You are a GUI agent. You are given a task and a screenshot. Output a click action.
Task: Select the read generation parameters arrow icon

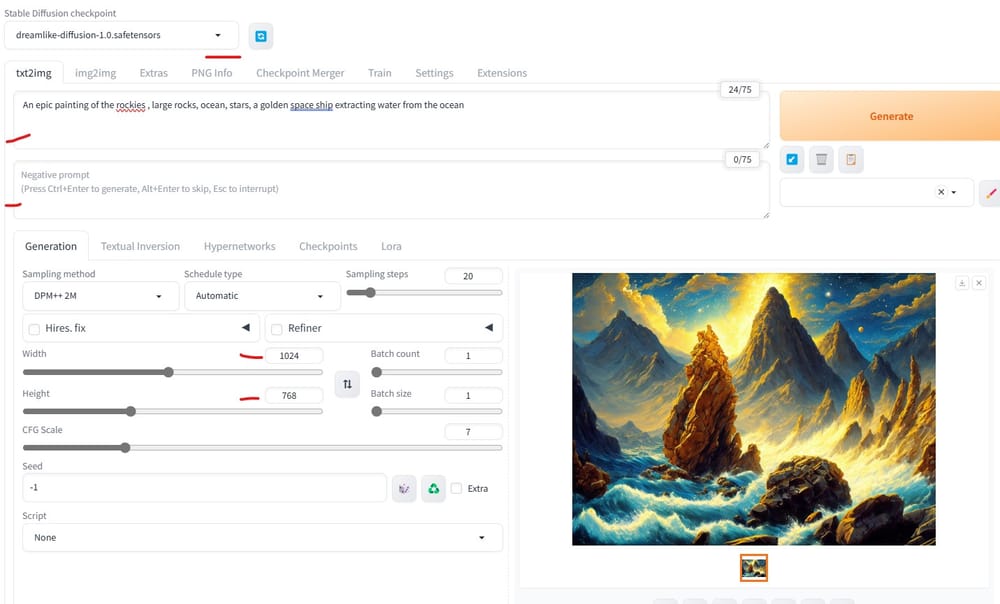(x=791, y=159)
